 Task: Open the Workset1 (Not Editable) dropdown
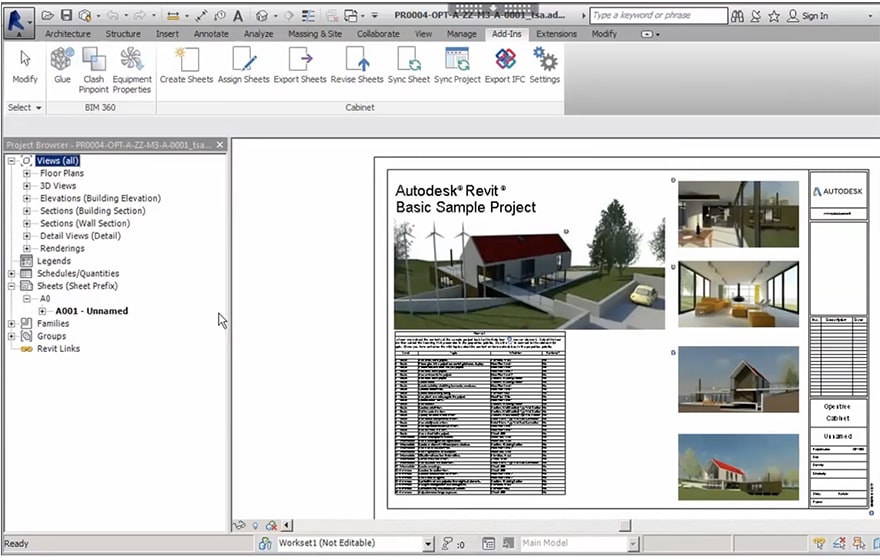(428, 543)
